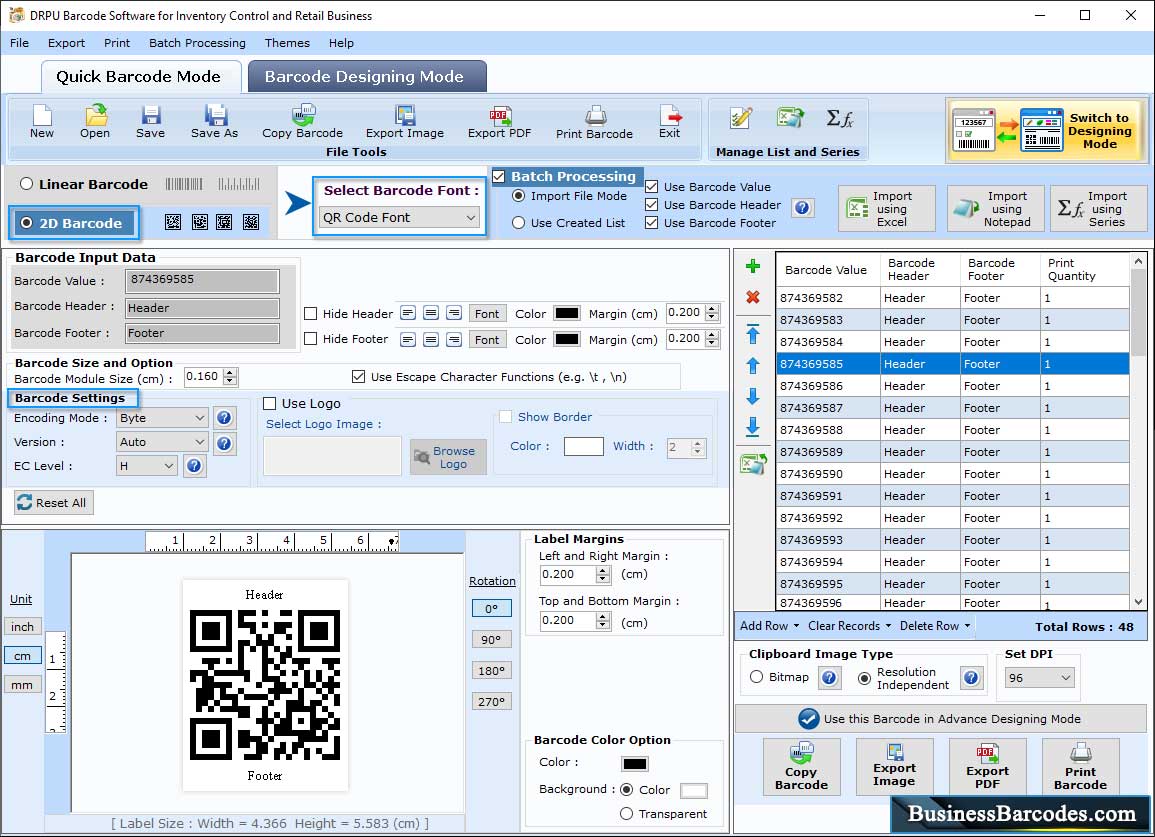Viewport: 1155px width, 837px height.
Task: Toggle Use Barcode Value checkbox
Action: (x=651, y=187)
